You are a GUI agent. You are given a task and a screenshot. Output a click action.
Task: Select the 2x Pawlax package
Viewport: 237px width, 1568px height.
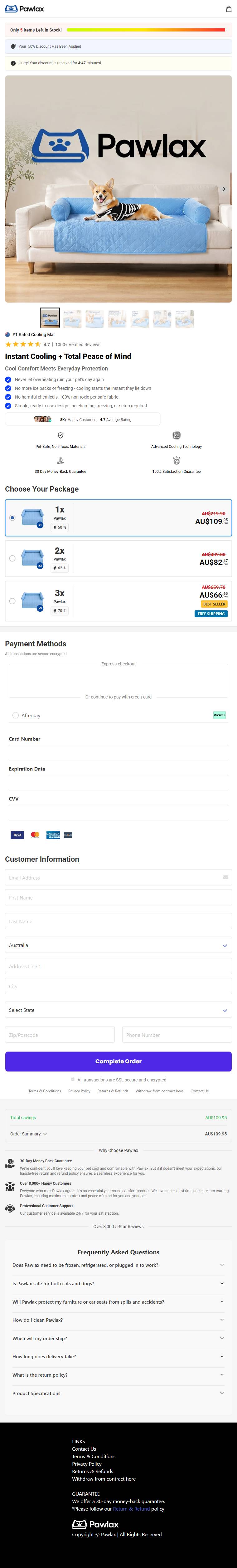coord(119,558)
